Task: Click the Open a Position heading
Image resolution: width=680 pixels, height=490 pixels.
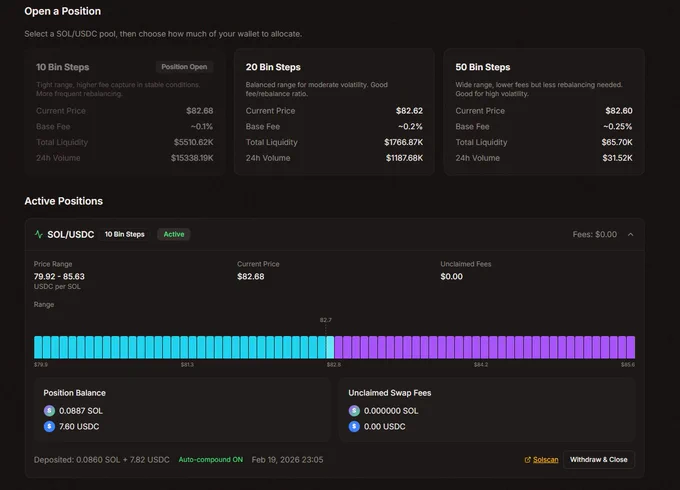Action: point(62,11)
